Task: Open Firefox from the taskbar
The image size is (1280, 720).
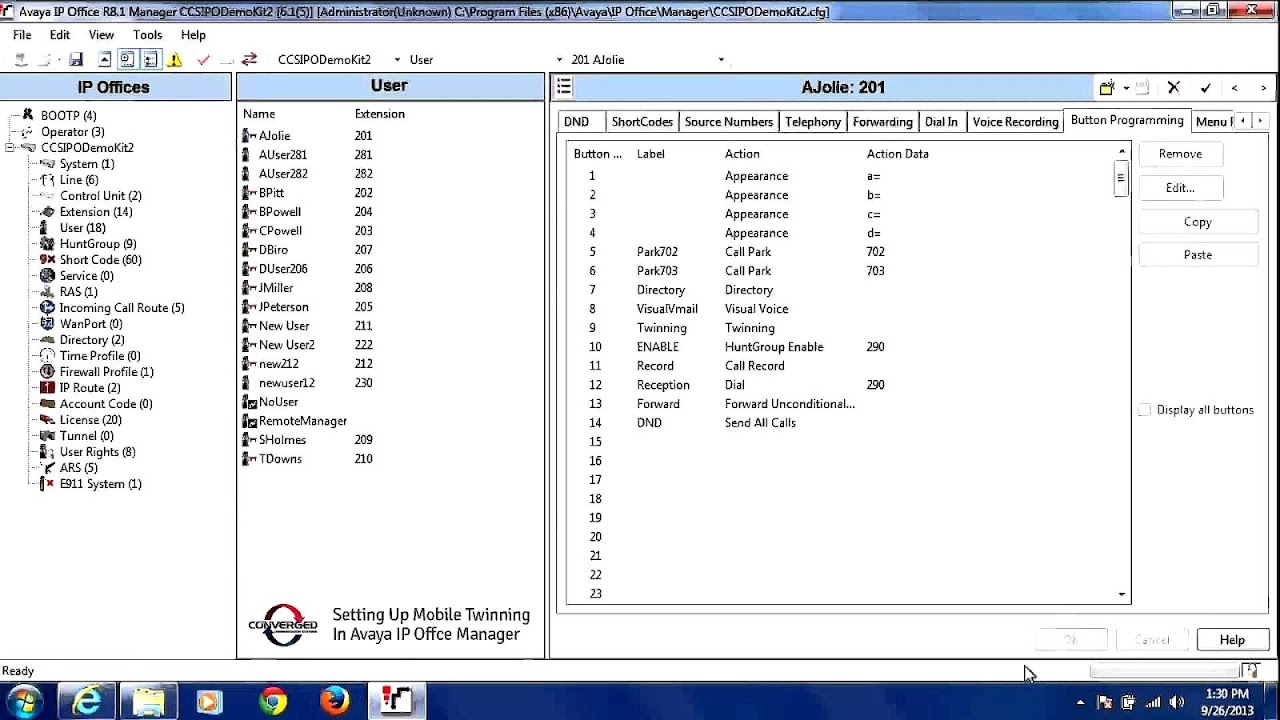Action: point(335,701)
